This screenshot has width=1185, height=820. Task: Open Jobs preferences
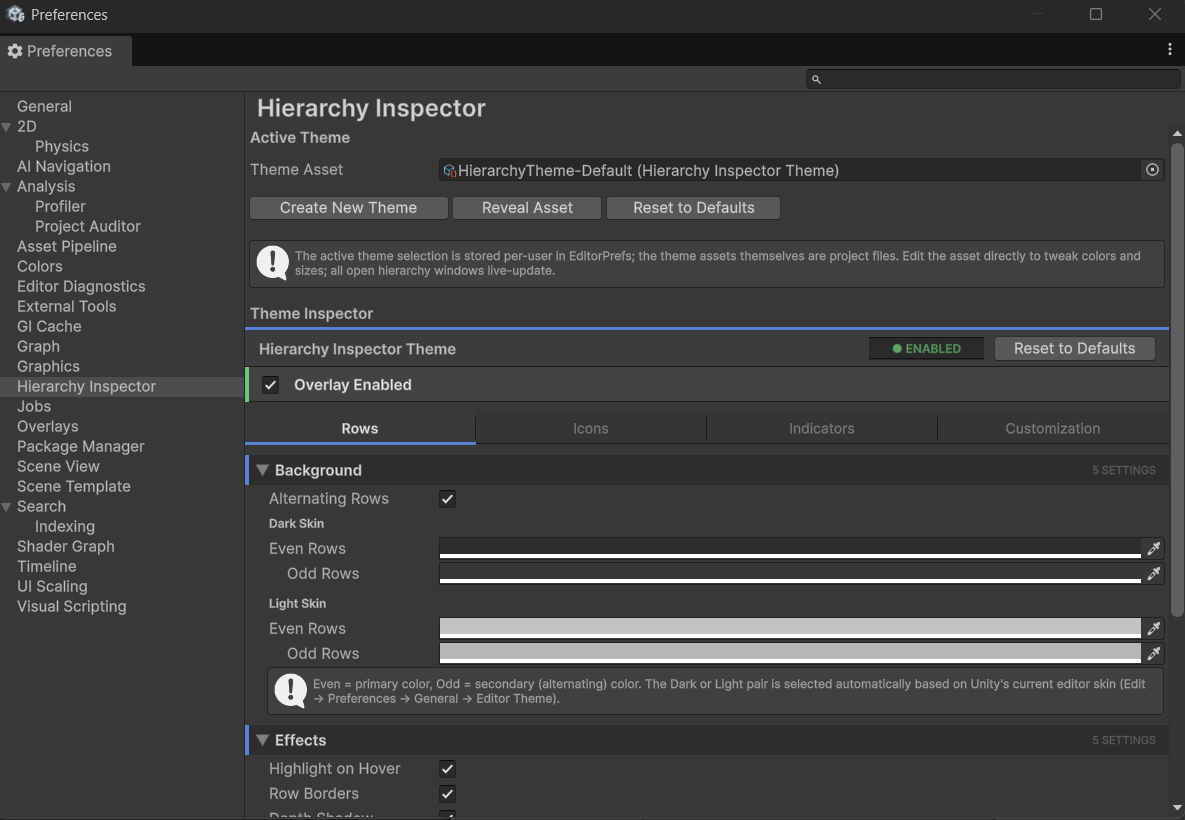(34, 407)
